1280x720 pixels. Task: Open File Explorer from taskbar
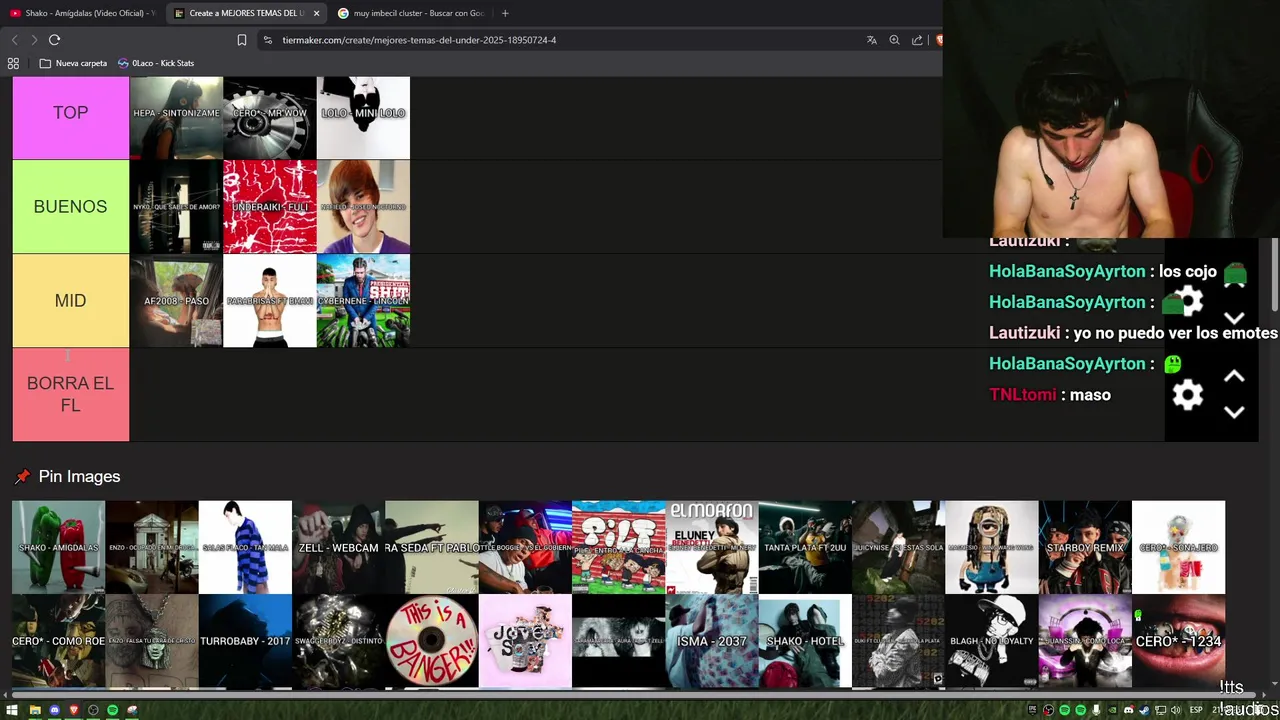tap(35, 710)
